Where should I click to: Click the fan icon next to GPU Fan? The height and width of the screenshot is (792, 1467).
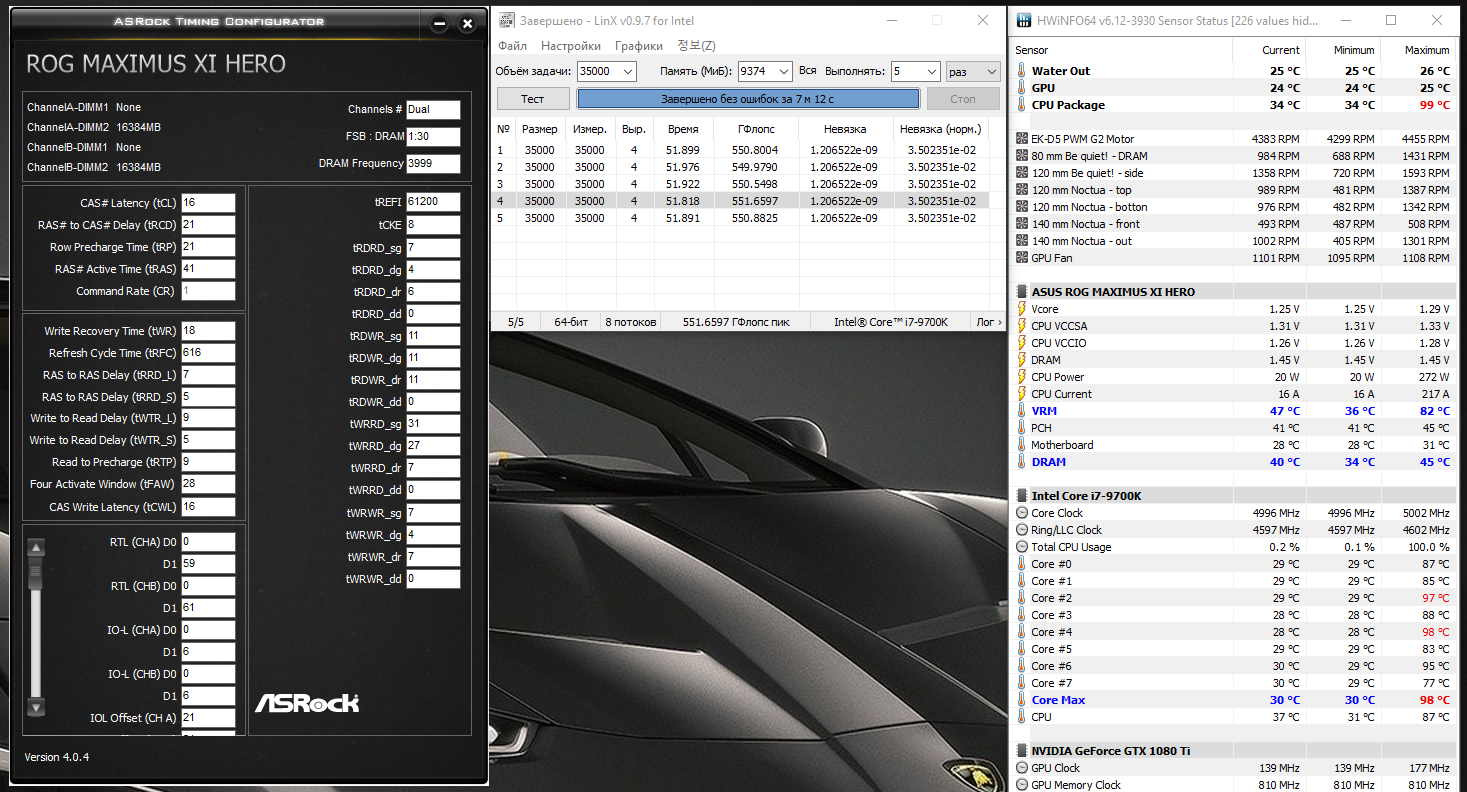1021,258
